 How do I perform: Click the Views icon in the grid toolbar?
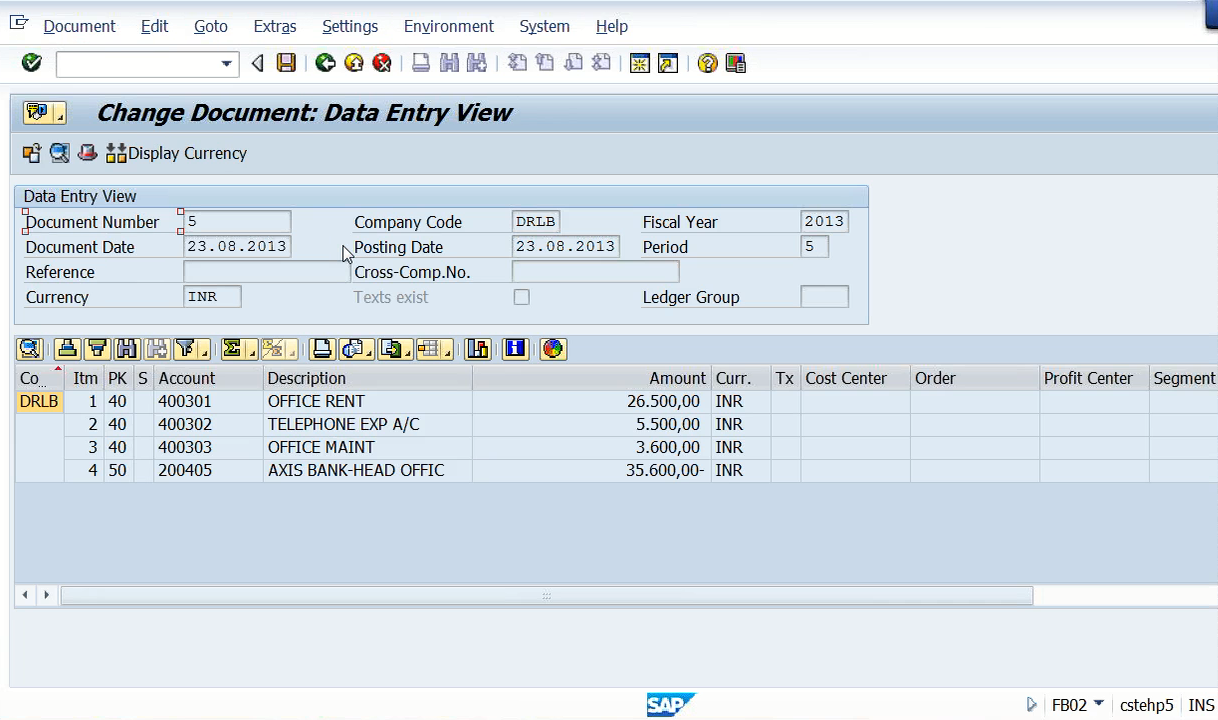click(351, 348)
